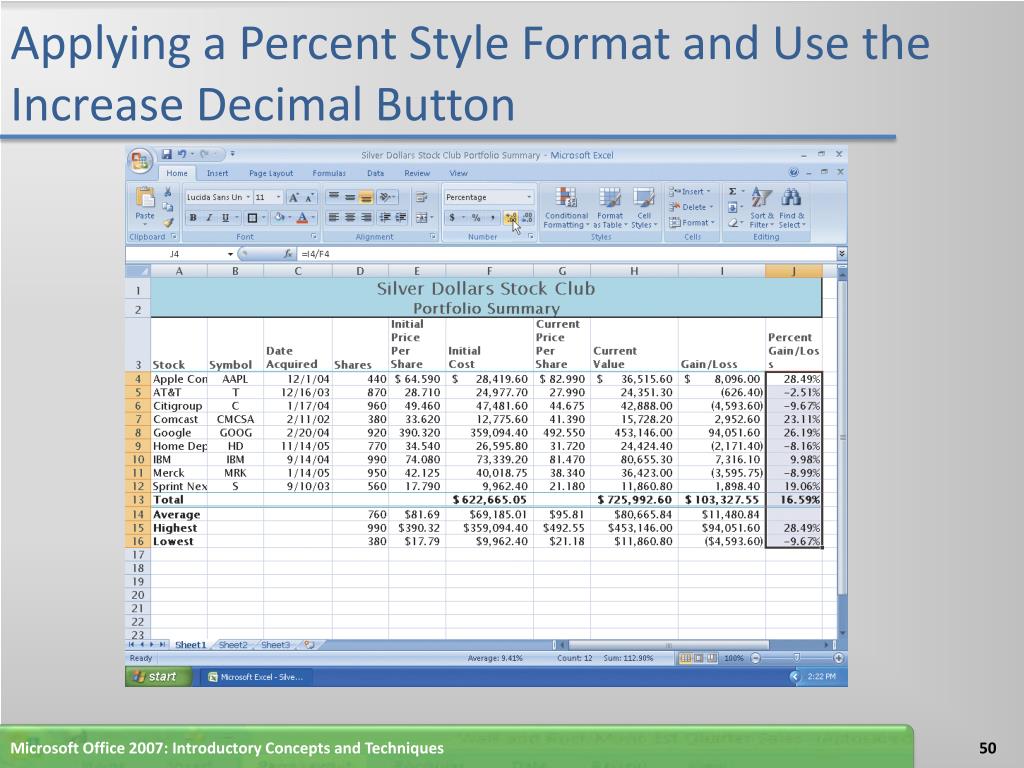Select cell containing Total in row 13
1024x768 pixels.
click(x=178, y=500)
